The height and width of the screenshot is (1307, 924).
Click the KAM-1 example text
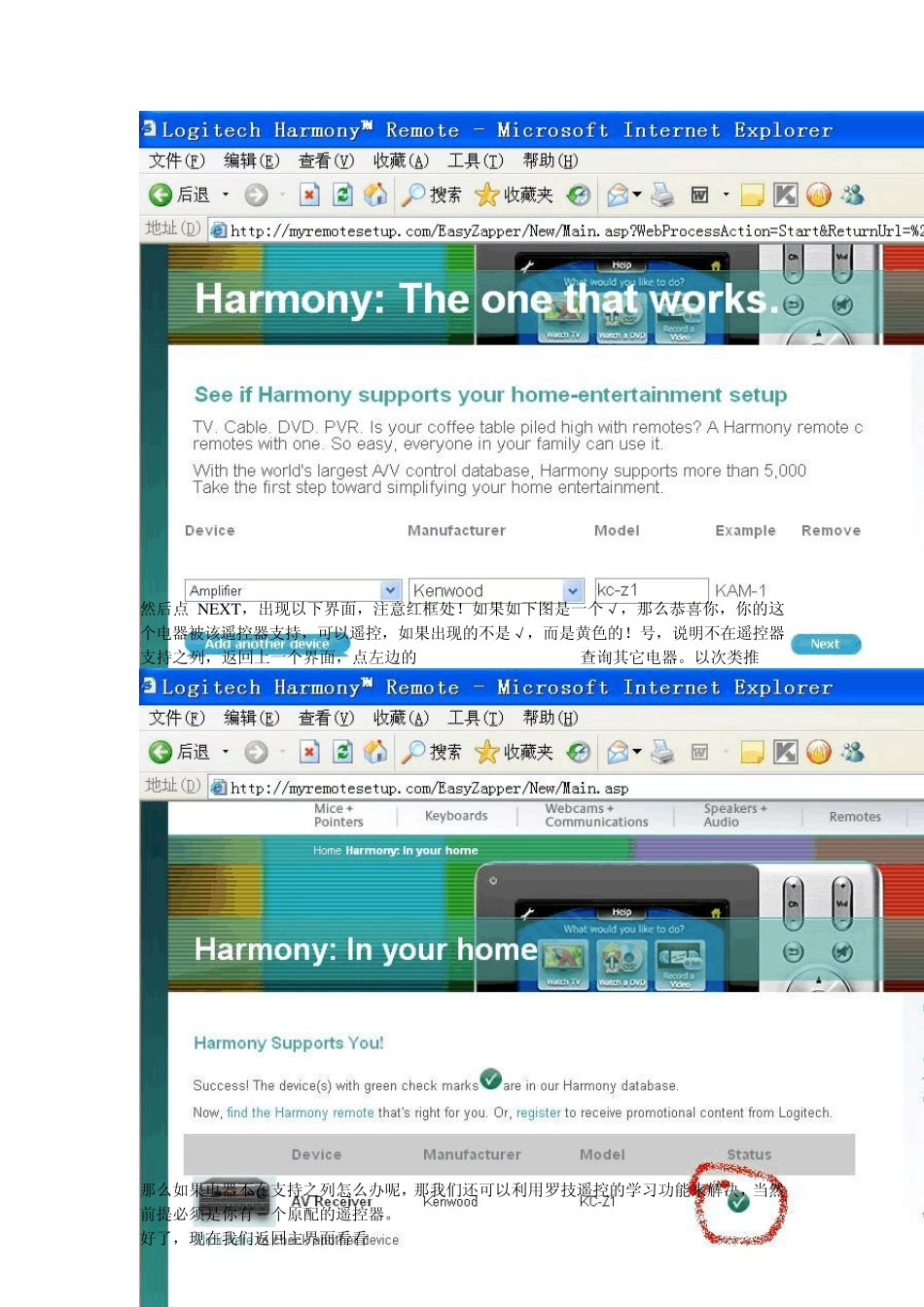click(741, 590)
